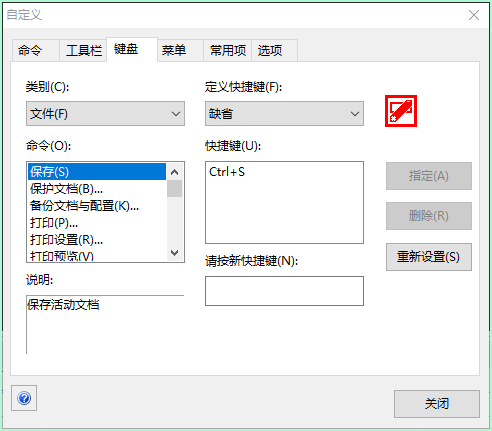Click the 关闭 button
Image resolution: width=492 pixels, height=431 pixels.
pyautogui.click(x=437, y=404)
